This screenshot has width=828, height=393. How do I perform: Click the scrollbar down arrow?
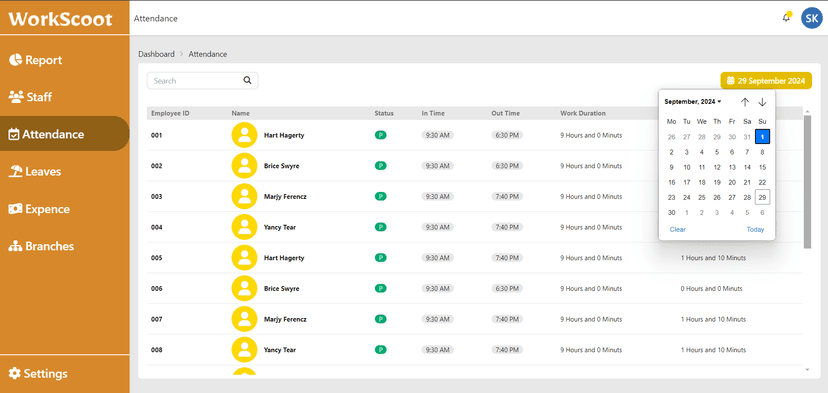[x=807, y=369]
